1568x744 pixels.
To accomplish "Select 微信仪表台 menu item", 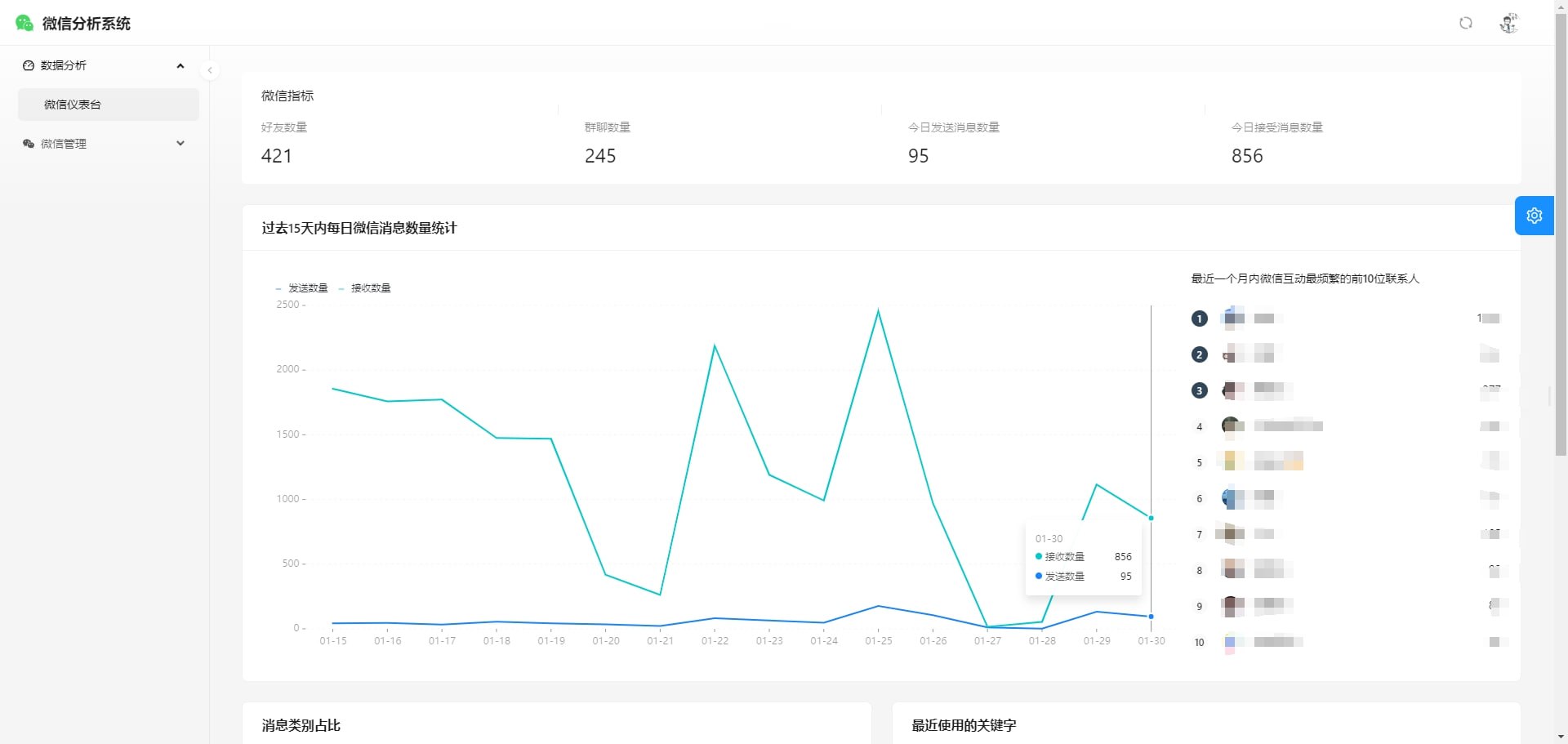I will coord(73,105).
